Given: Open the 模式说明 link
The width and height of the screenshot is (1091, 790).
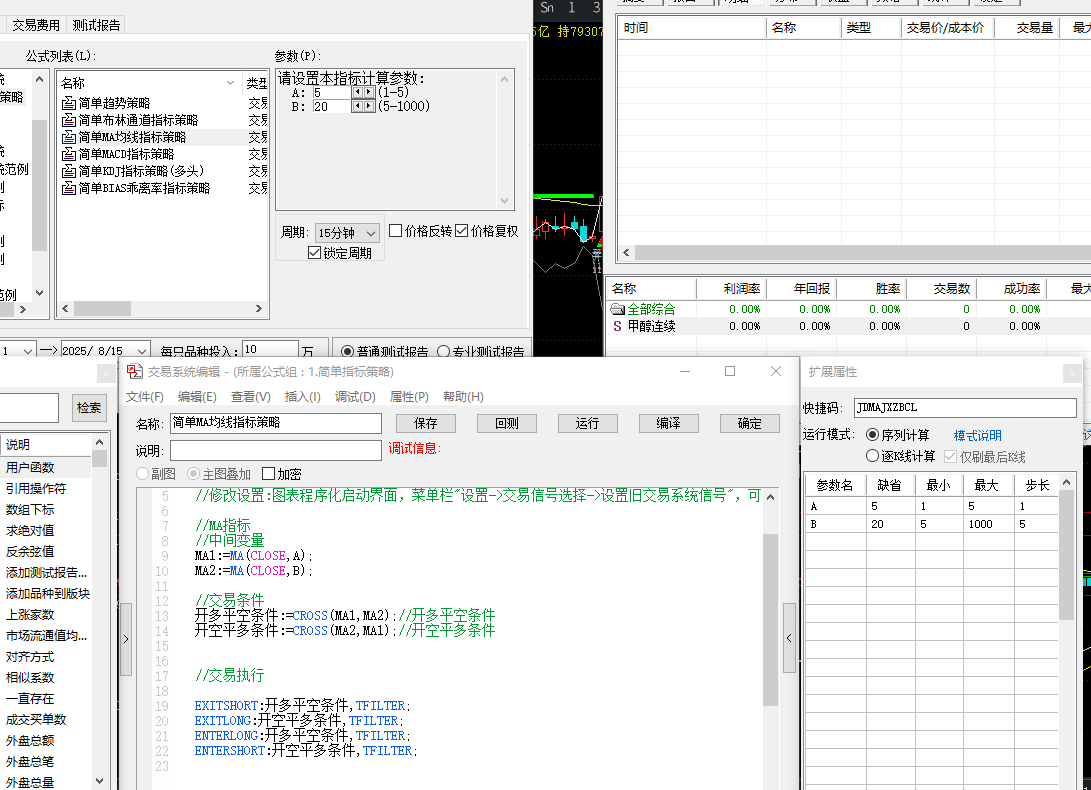Looking at the screenshot, I should (x=977, y=436).
